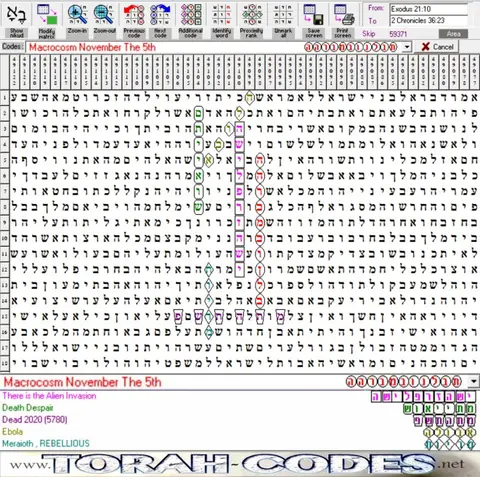Image resolution: width=480 pixels, height=477 pixels.
Task: Click yellow Hebrew letters beside 'Ebola'
Action: pyautogui.click(x=449, y=433)
